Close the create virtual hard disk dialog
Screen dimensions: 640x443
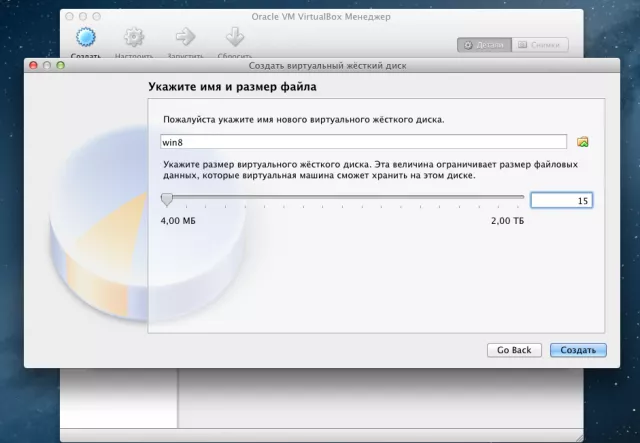pyautogui.click(x=33, y=65)
